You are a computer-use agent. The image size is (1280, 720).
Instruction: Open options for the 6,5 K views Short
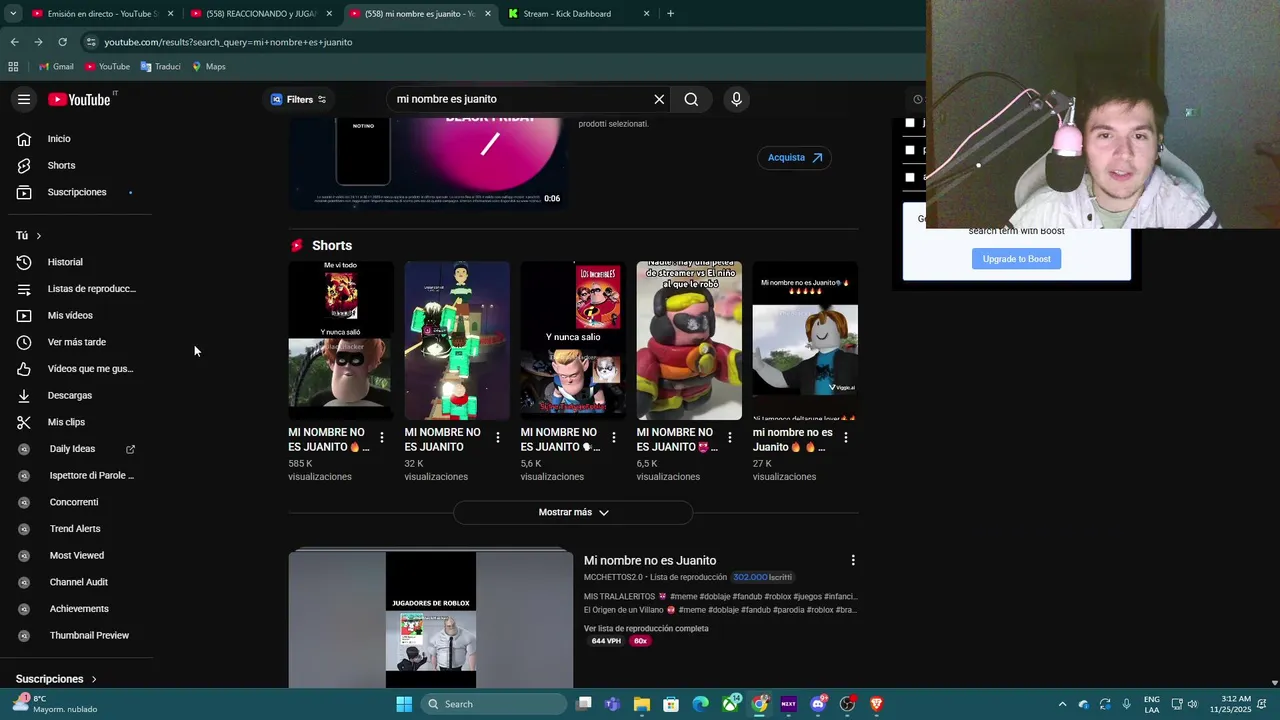coord(730,437)
